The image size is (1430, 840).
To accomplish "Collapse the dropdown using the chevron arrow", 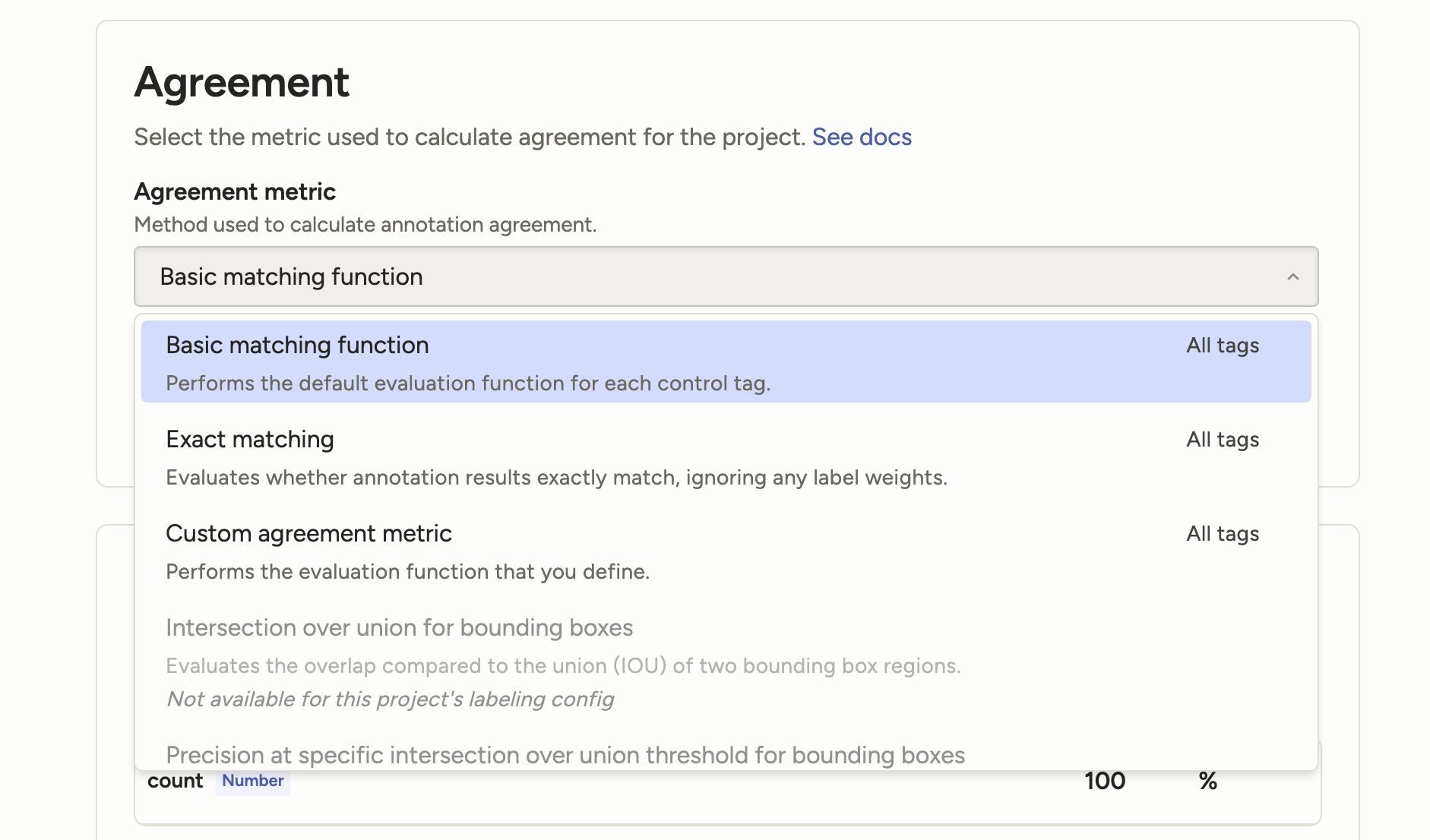I will click(1292, 277).
